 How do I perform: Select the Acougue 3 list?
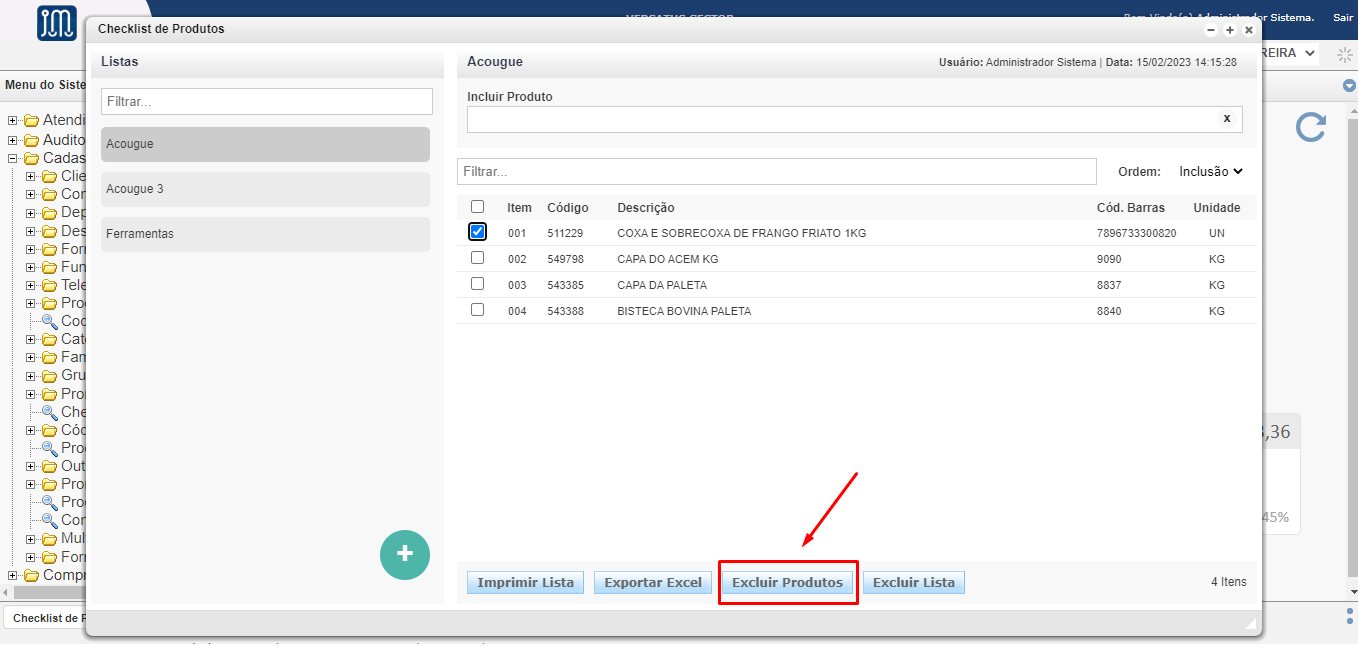[x=265, y=189]
